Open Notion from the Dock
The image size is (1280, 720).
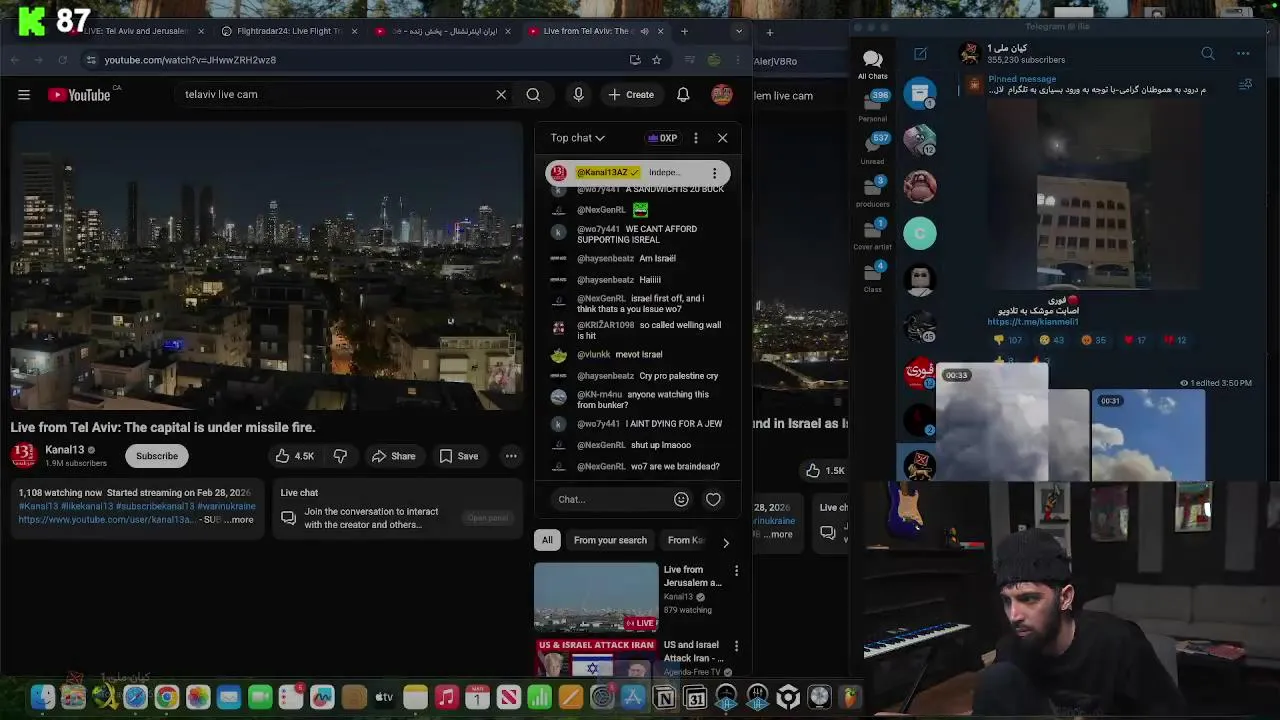click(664, 697)
